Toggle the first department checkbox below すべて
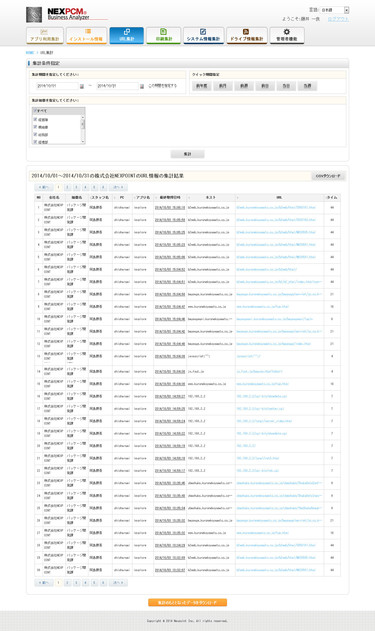 [x=35, y=120]
